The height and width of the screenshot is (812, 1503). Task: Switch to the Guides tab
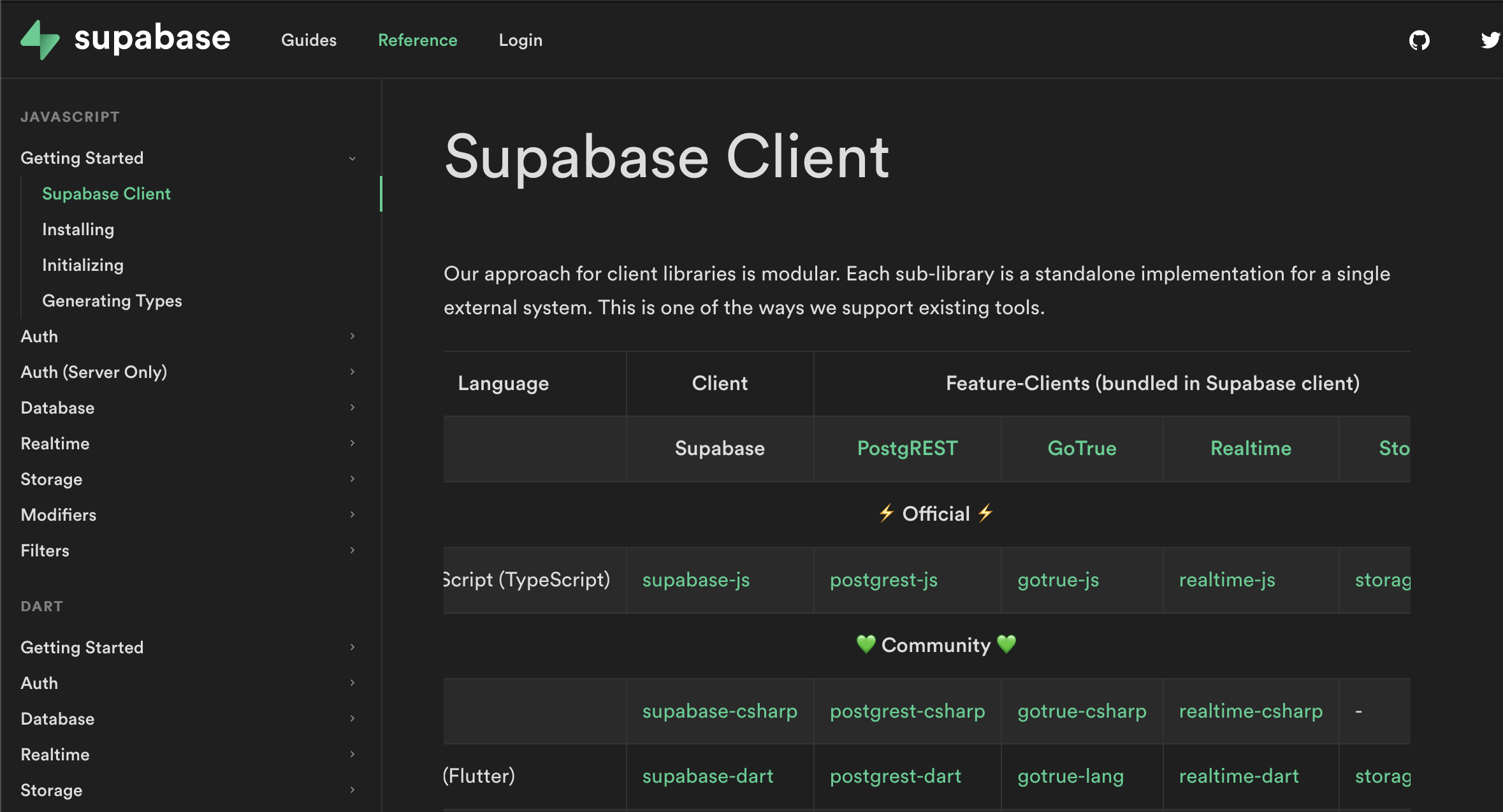309,40
